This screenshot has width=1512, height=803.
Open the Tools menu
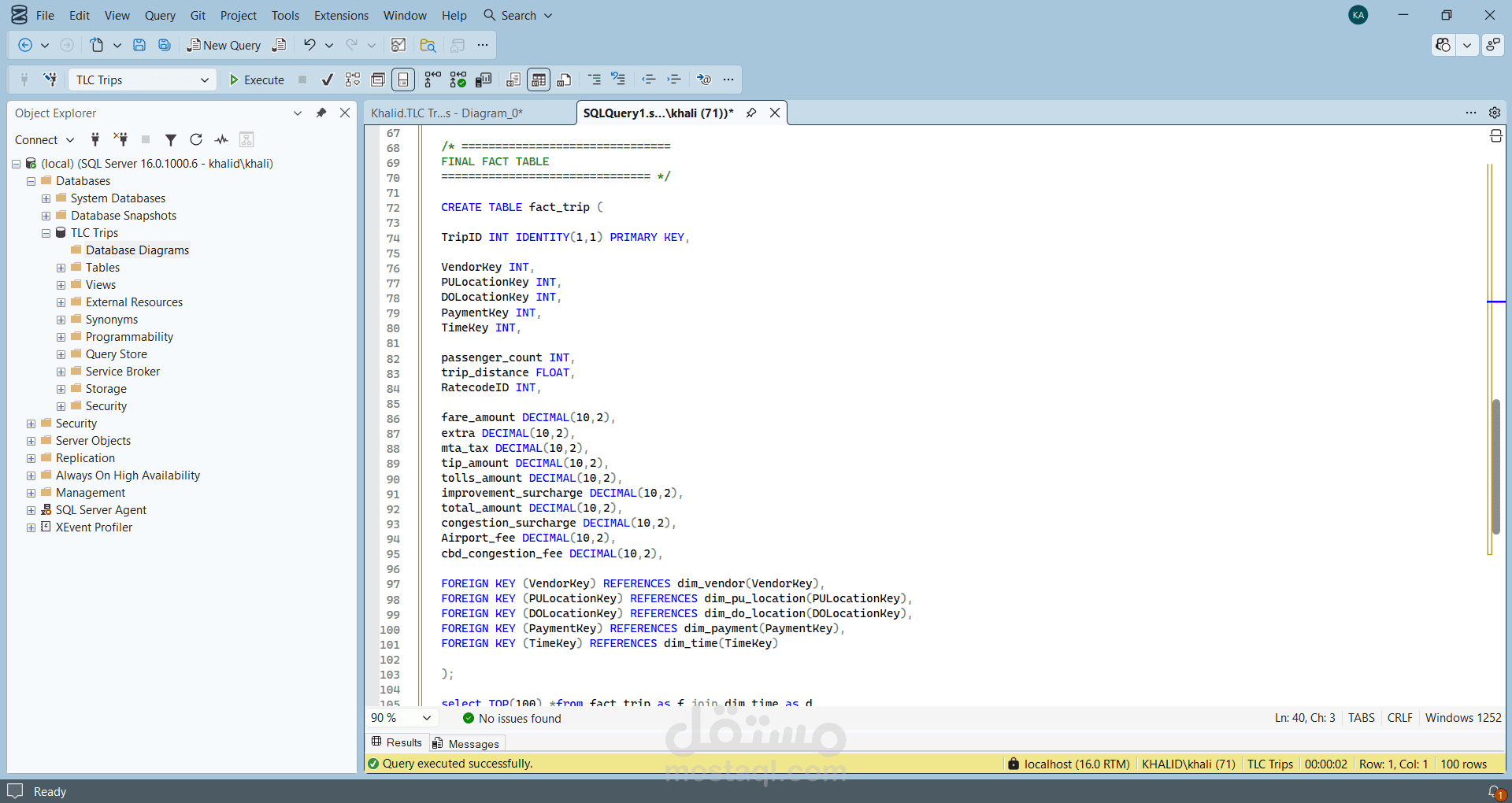pos(285,15)
